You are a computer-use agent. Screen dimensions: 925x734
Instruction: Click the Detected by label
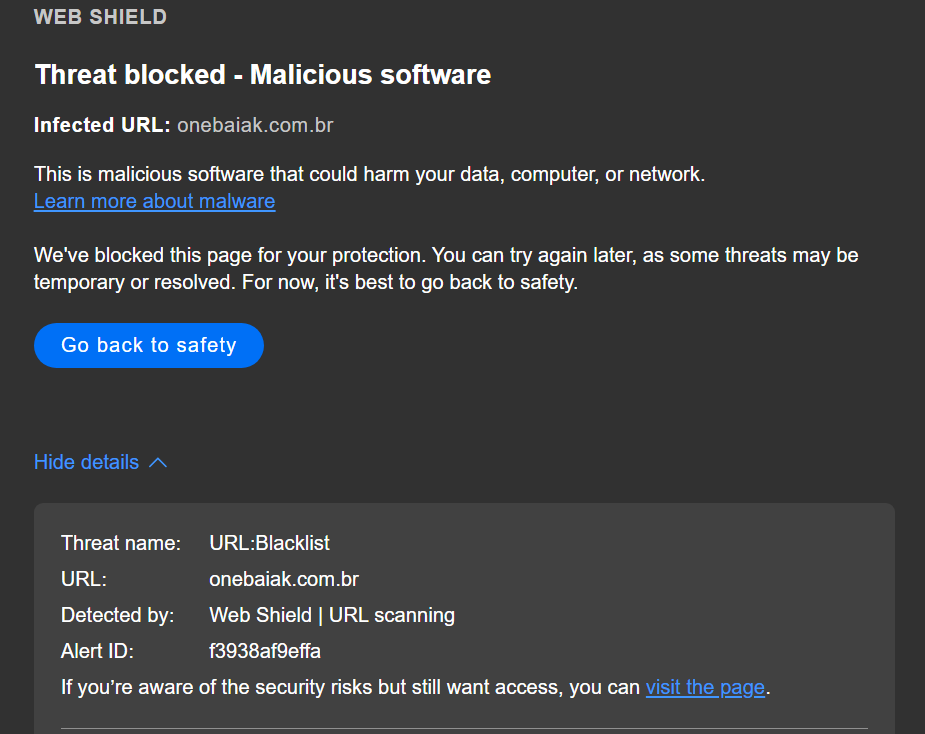click(117, 615)
